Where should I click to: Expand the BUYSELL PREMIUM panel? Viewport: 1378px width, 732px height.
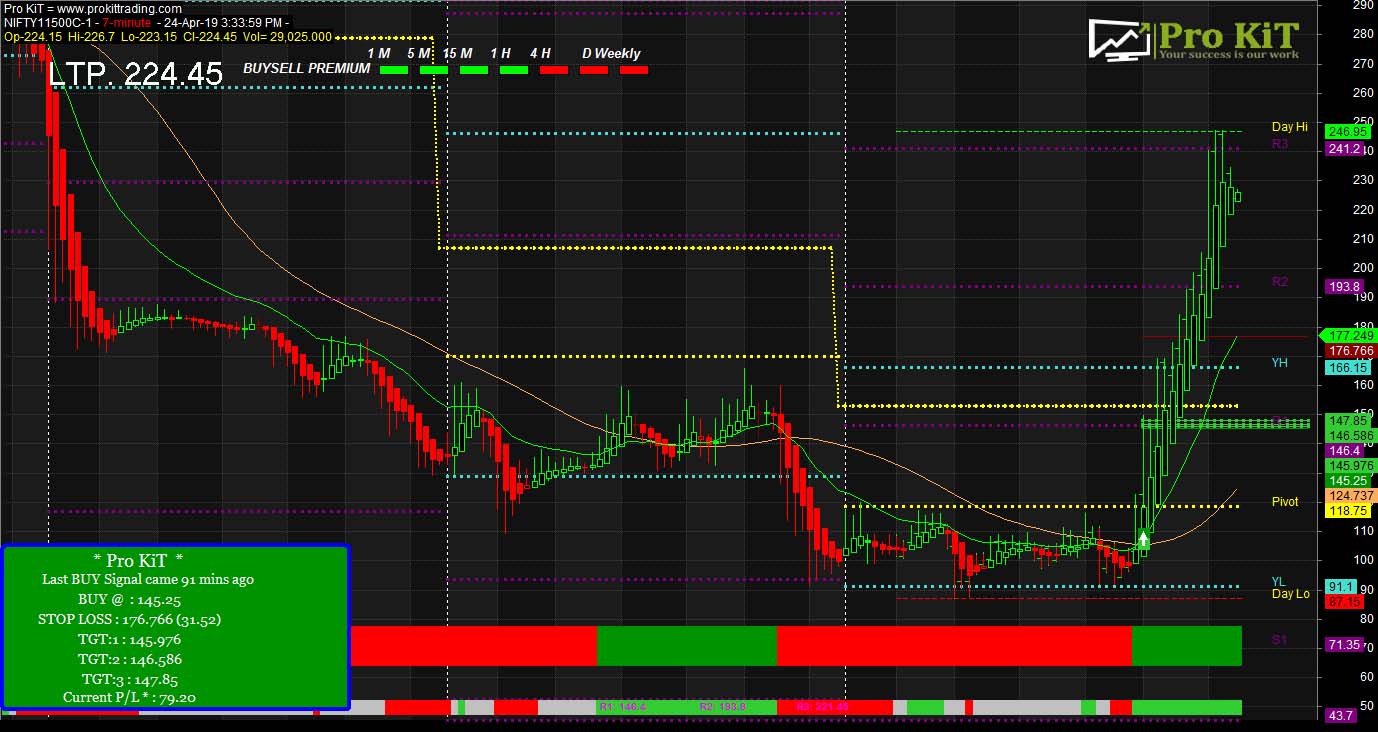click(x=305, y=70)
